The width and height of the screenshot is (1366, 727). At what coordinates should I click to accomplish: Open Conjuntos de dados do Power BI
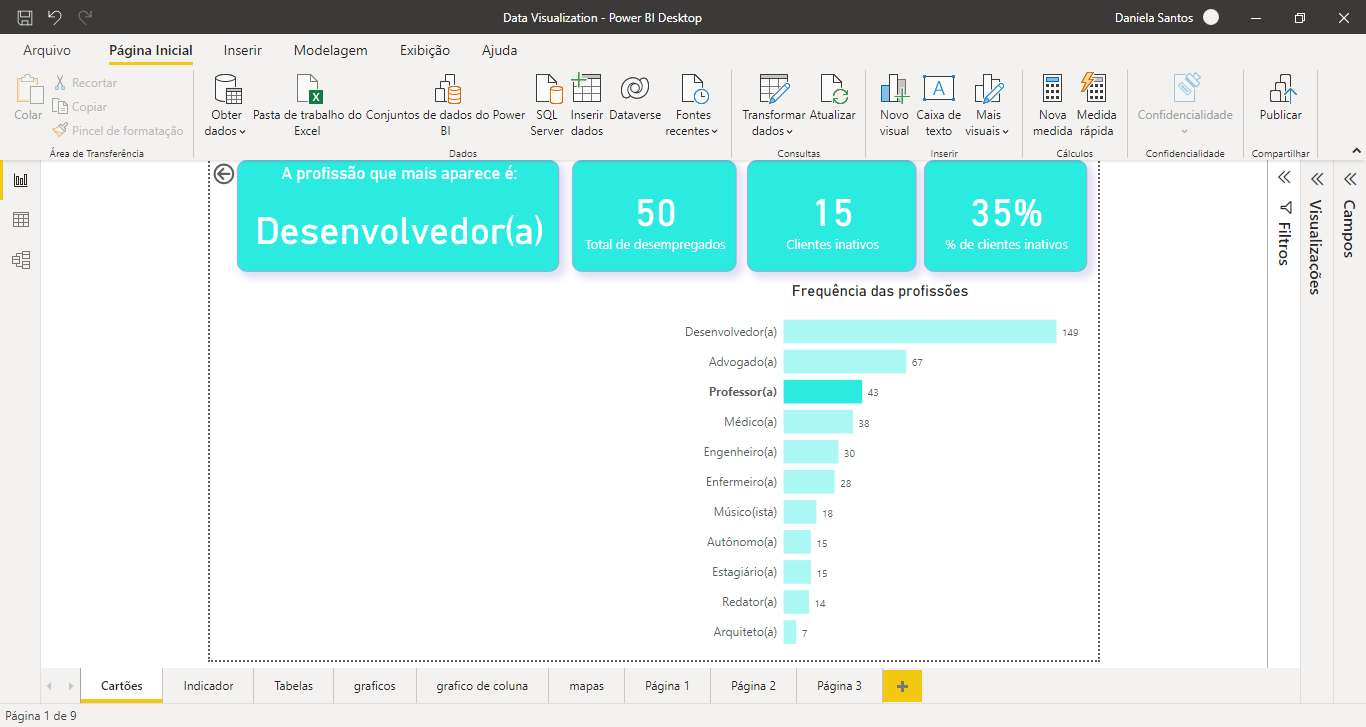click(446, 105)
